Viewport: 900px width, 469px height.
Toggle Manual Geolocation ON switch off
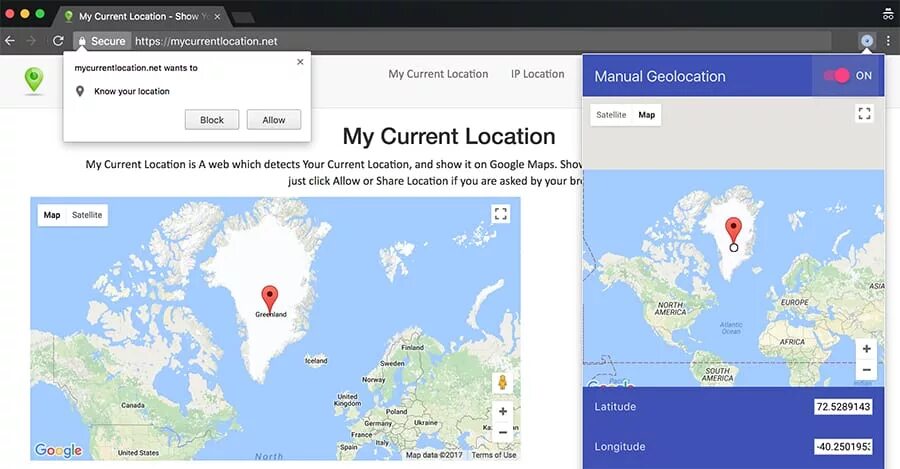click(836, 75)
